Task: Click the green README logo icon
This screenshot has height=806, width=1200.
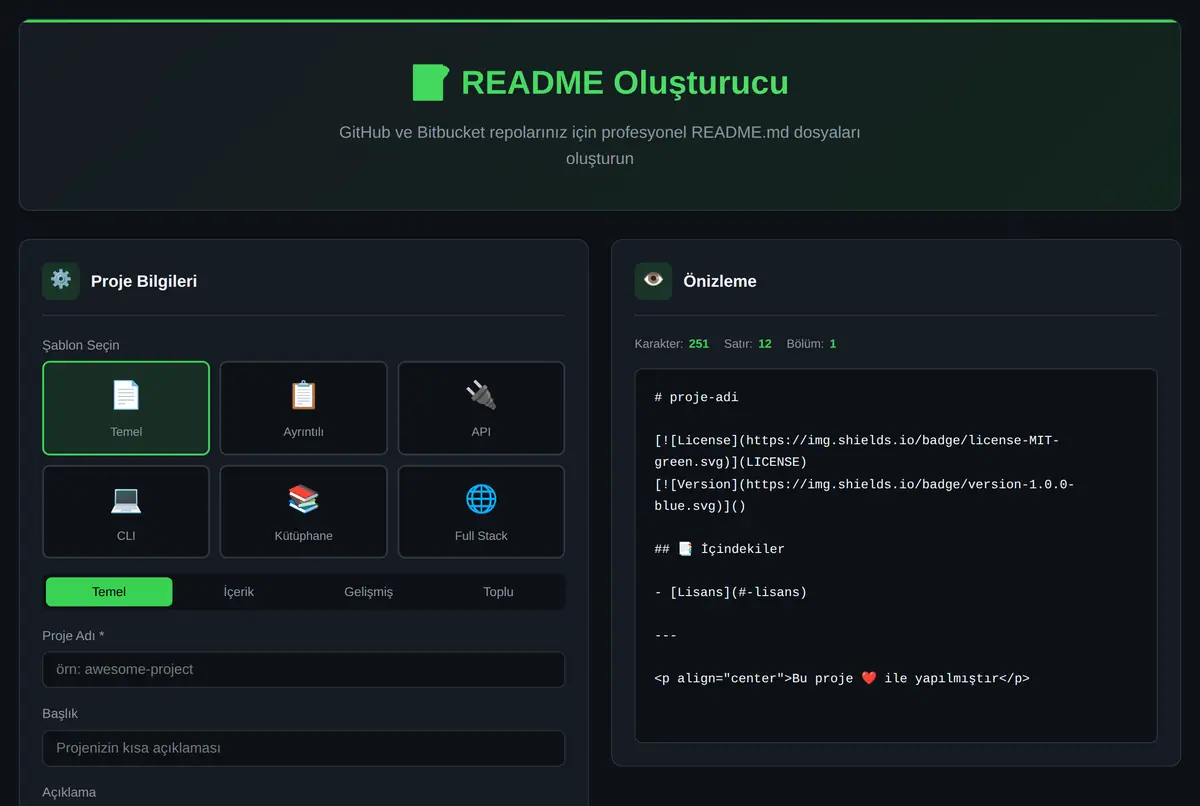Action: tap(430, 82)
